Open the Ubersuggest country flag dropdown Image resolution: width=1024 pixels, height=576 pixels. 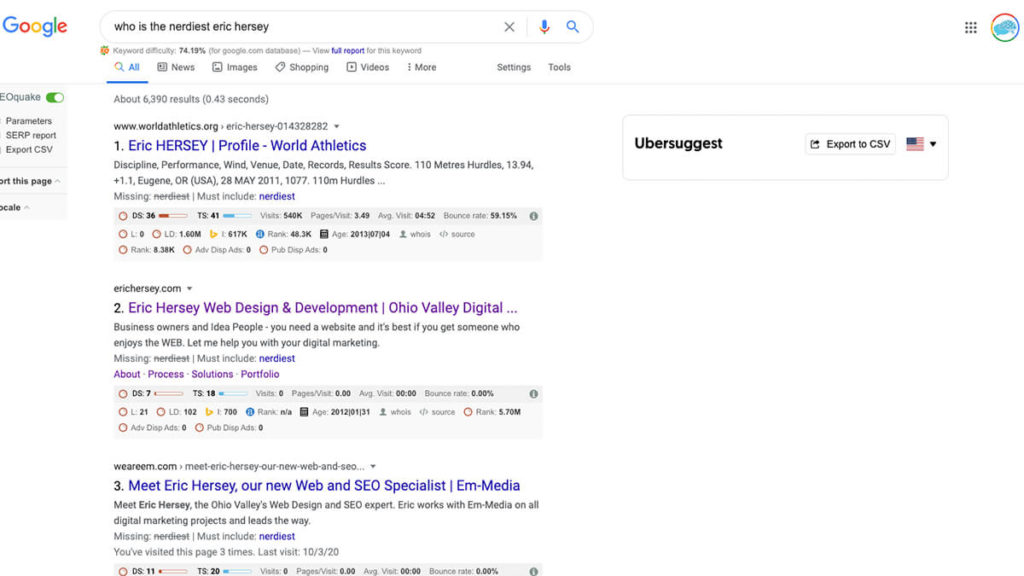tap(921, 144)
